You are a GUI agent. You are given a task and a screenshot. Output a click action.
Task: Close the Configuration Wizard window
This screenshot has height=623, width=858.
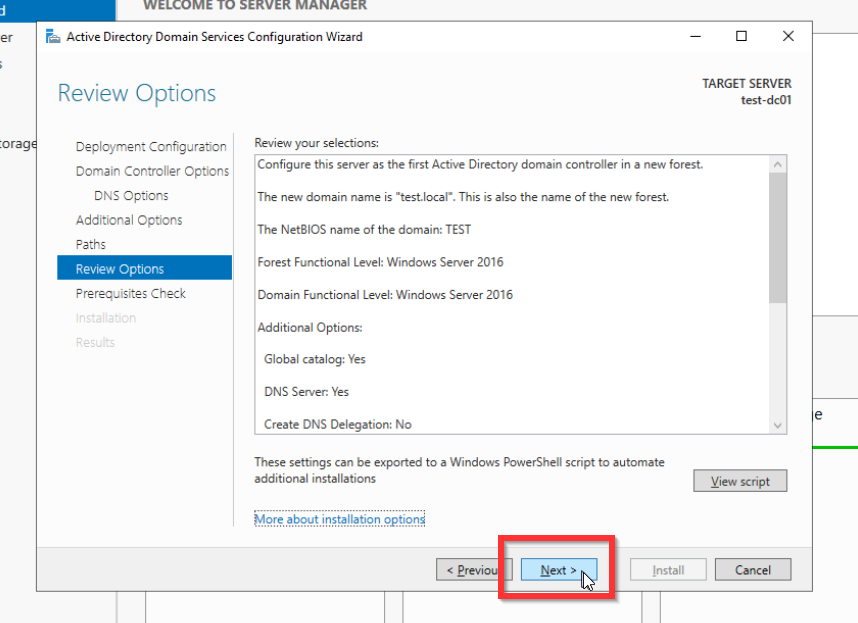point(788,36)
